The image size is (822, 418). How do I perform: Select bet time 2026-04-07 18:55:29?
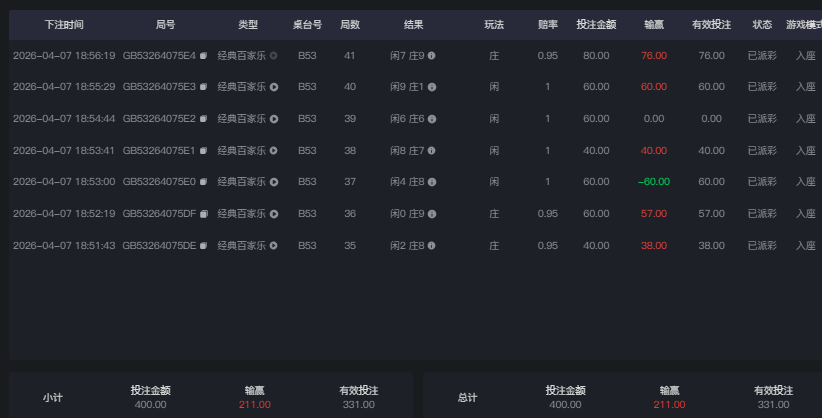pos(64,87)
